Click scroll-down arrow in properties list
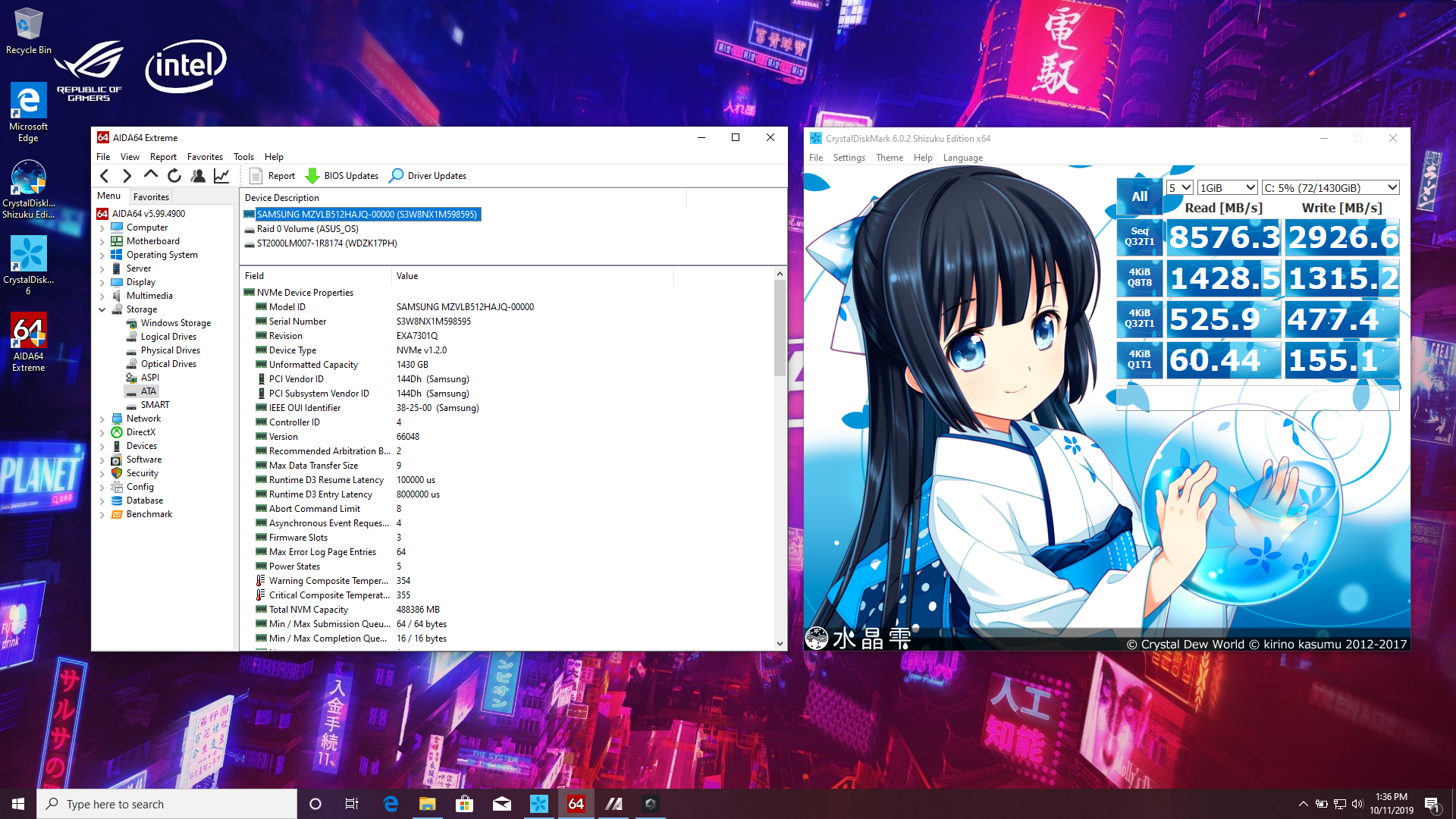Image resolution: width=1456 pixels, height=819 pixels. (780, 644)
